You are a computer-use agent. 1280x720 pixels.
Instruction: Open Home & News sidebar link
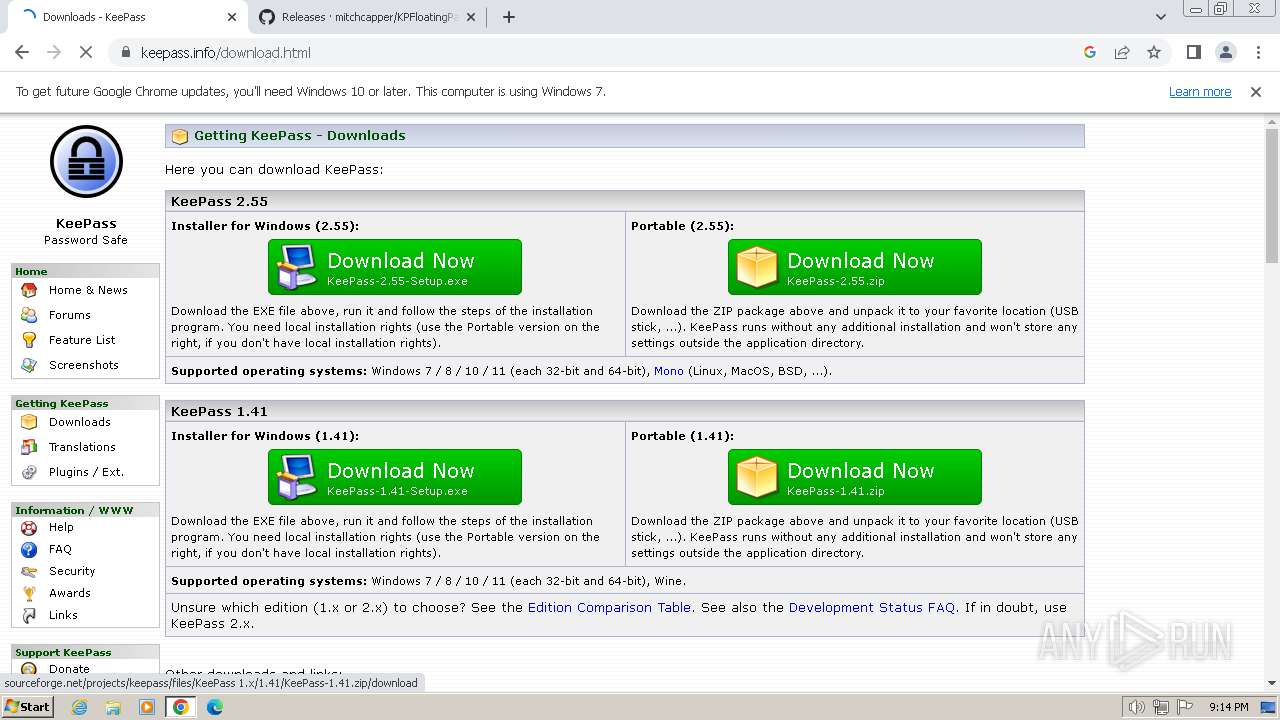click(x=88, y=290)
